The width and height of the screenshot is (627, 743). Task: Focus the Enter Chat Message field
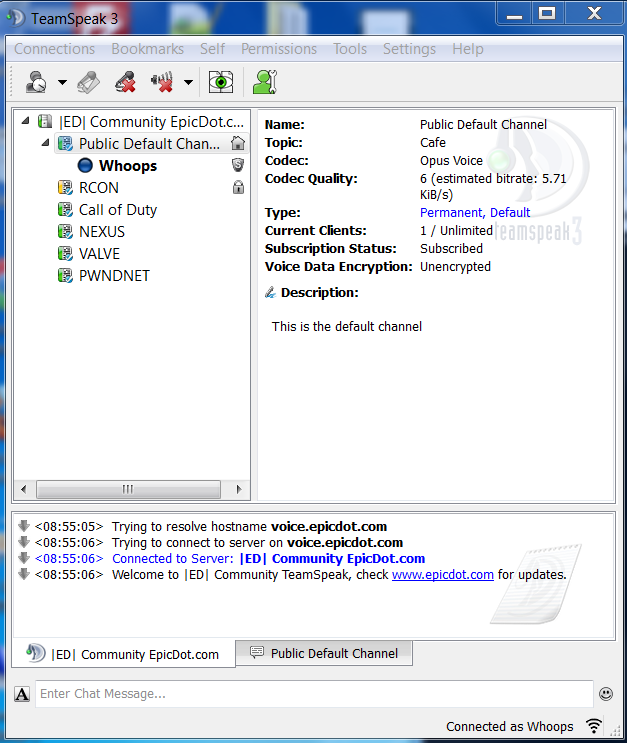[x=314, y=694]
